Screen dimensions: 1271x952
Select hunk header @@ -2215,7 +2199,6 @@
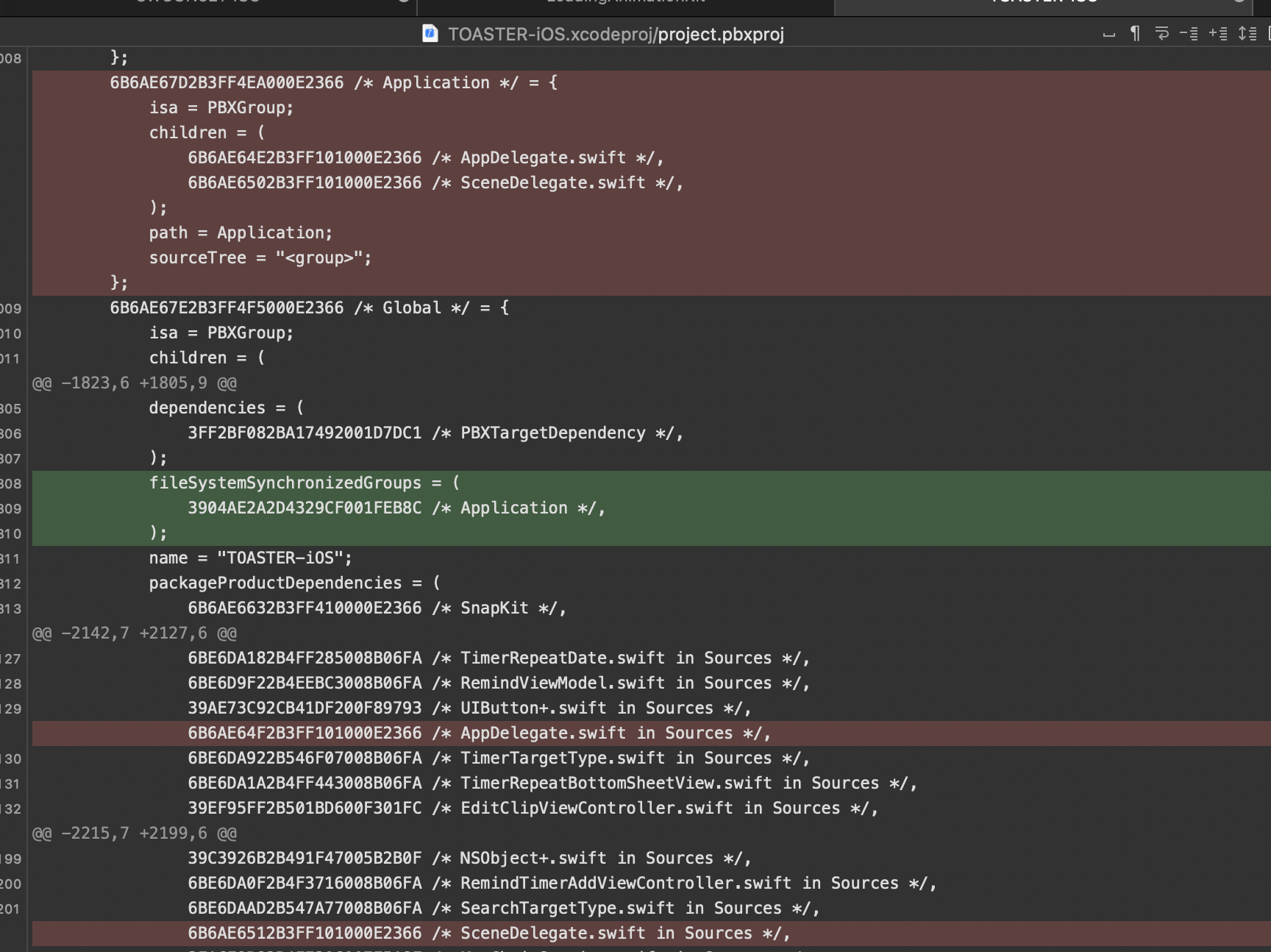135,834
